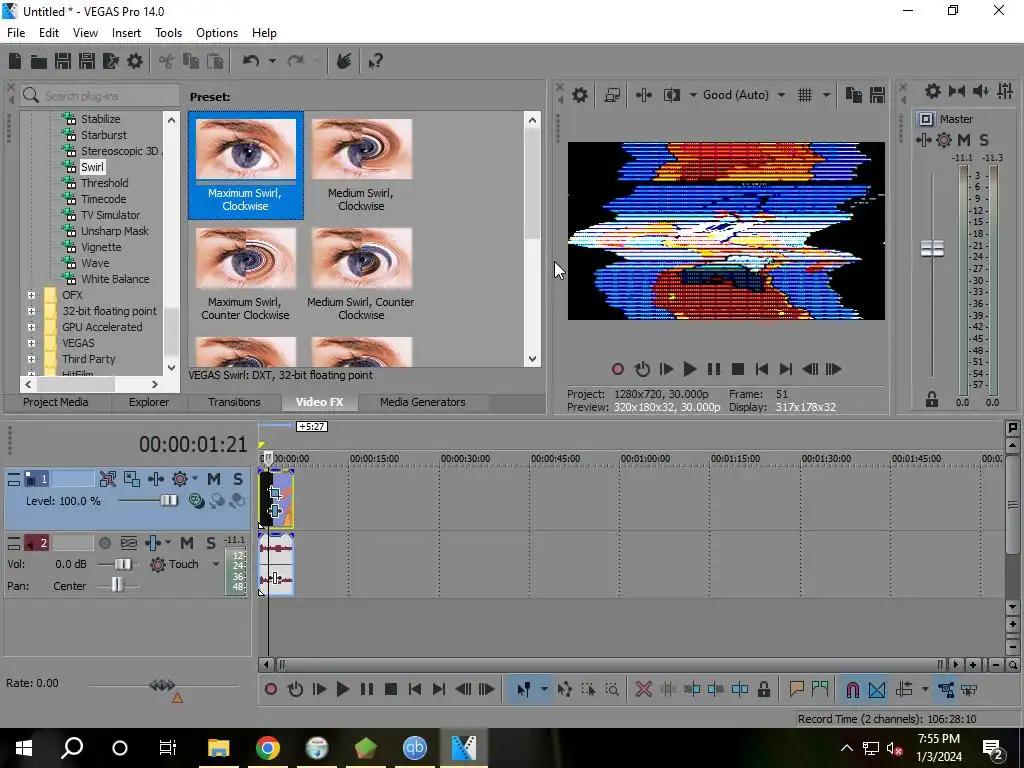
Task: Click the track 1 Level slider
Action: (168, 501)
